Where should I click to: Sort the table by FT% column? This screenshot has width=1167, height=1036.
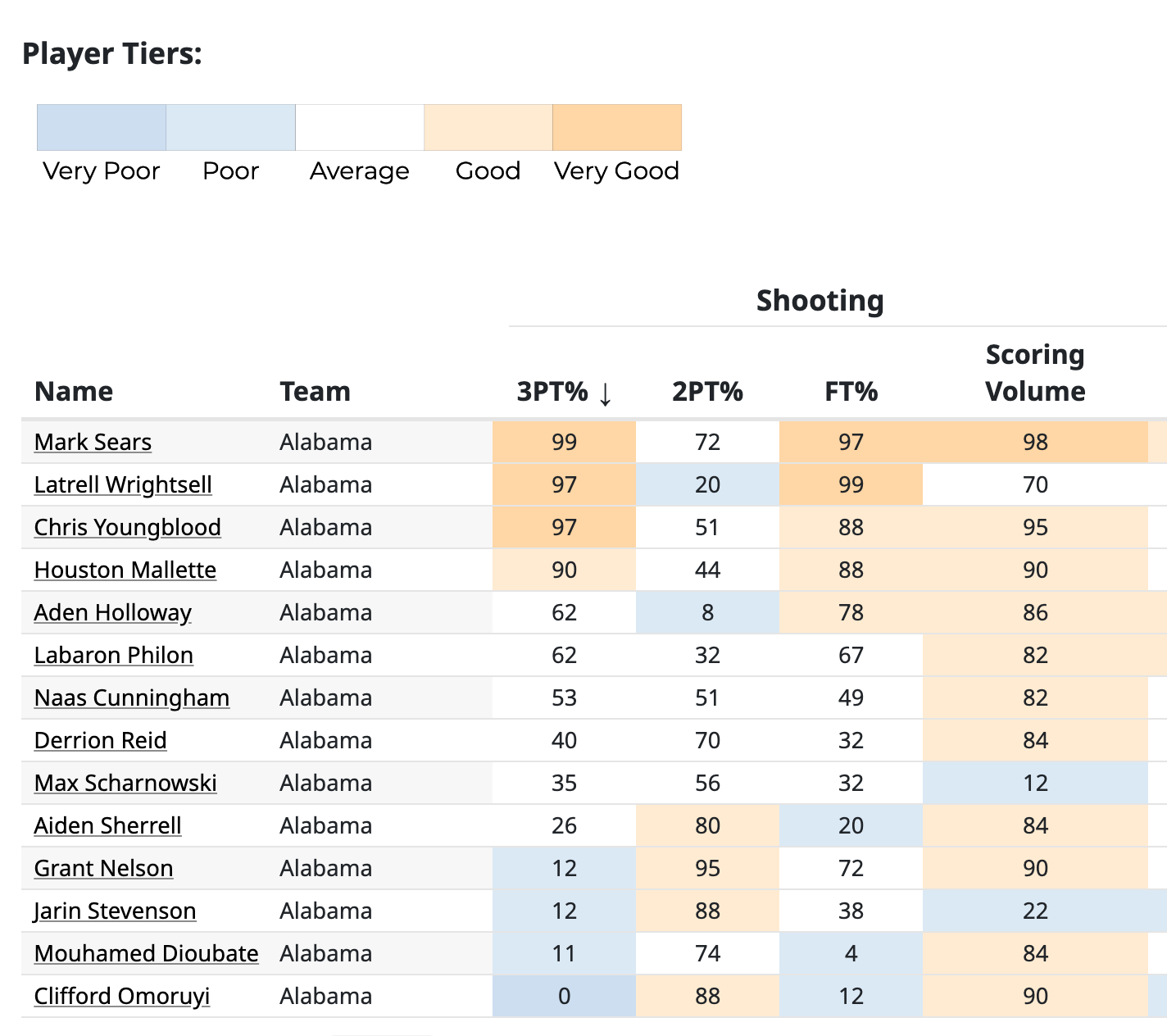coord(851,391)
